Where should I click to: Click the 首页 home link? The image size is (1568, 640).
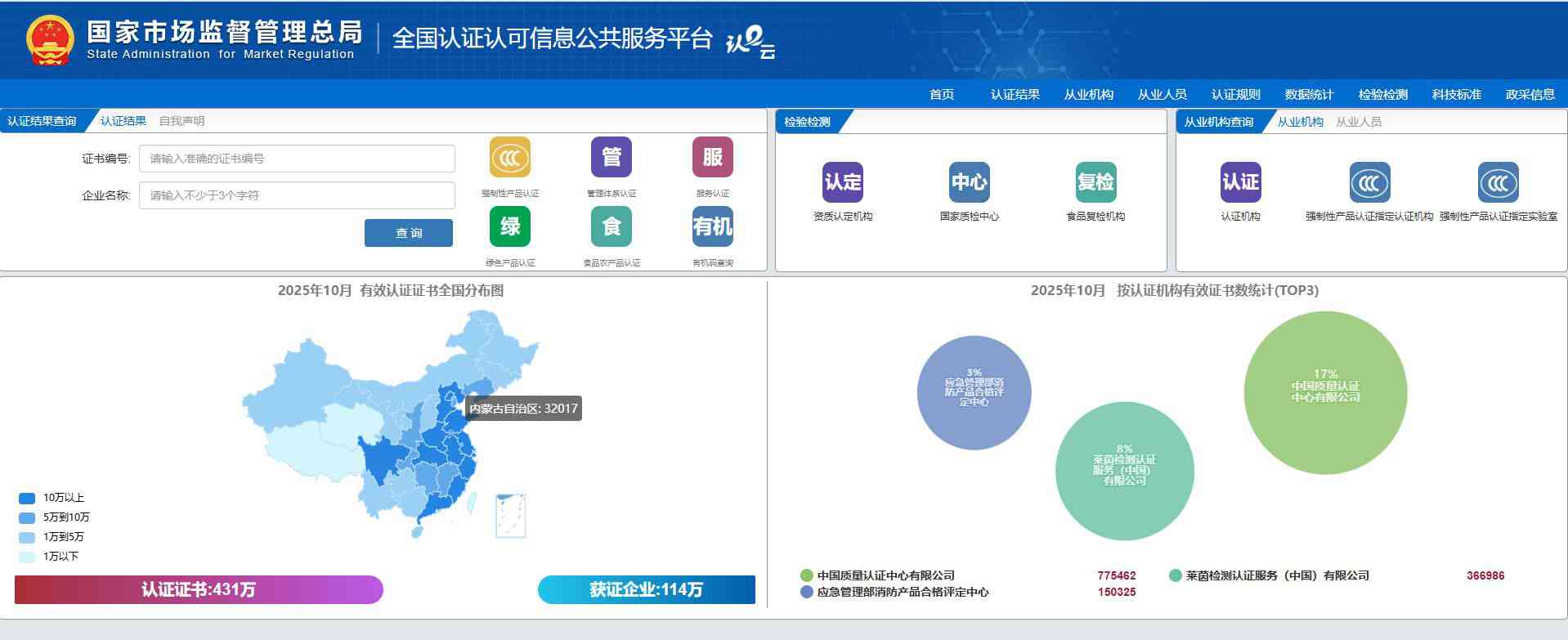[941, 94]
